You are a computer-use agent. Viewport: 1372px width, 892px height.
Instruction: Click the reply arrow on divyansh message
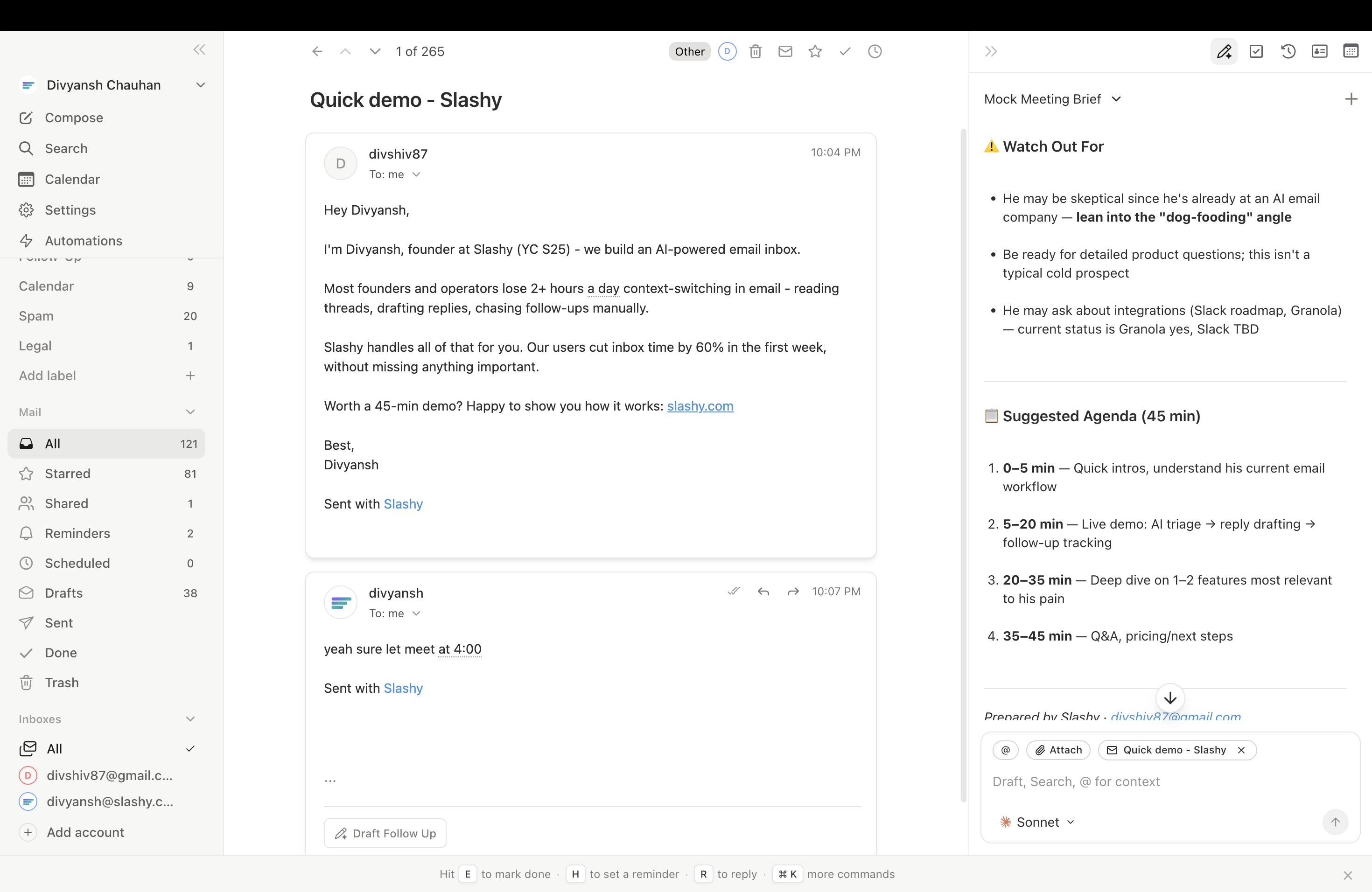pyautogui.click(x=763, y=592)
